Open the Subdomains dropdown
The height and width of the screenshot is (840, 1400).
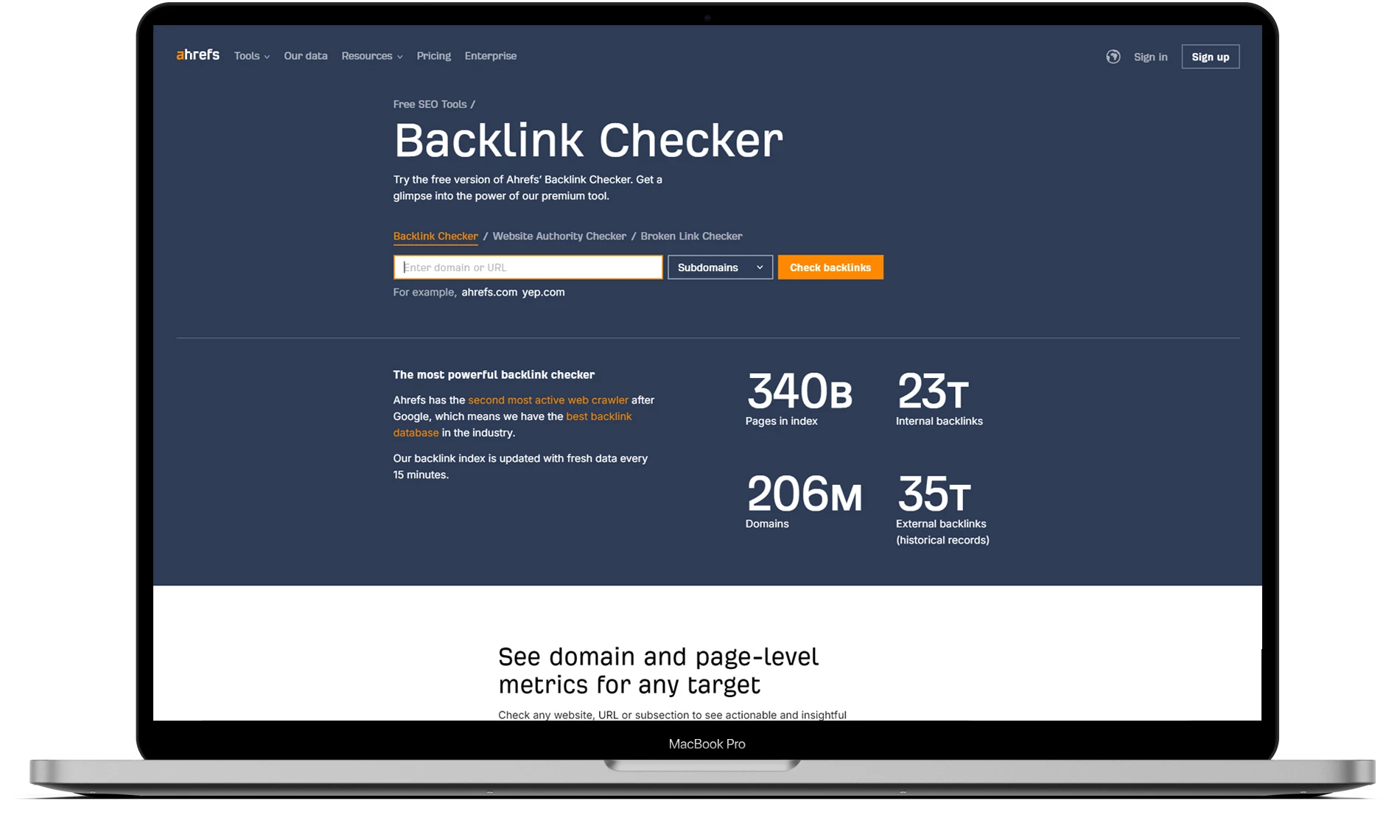720,267
